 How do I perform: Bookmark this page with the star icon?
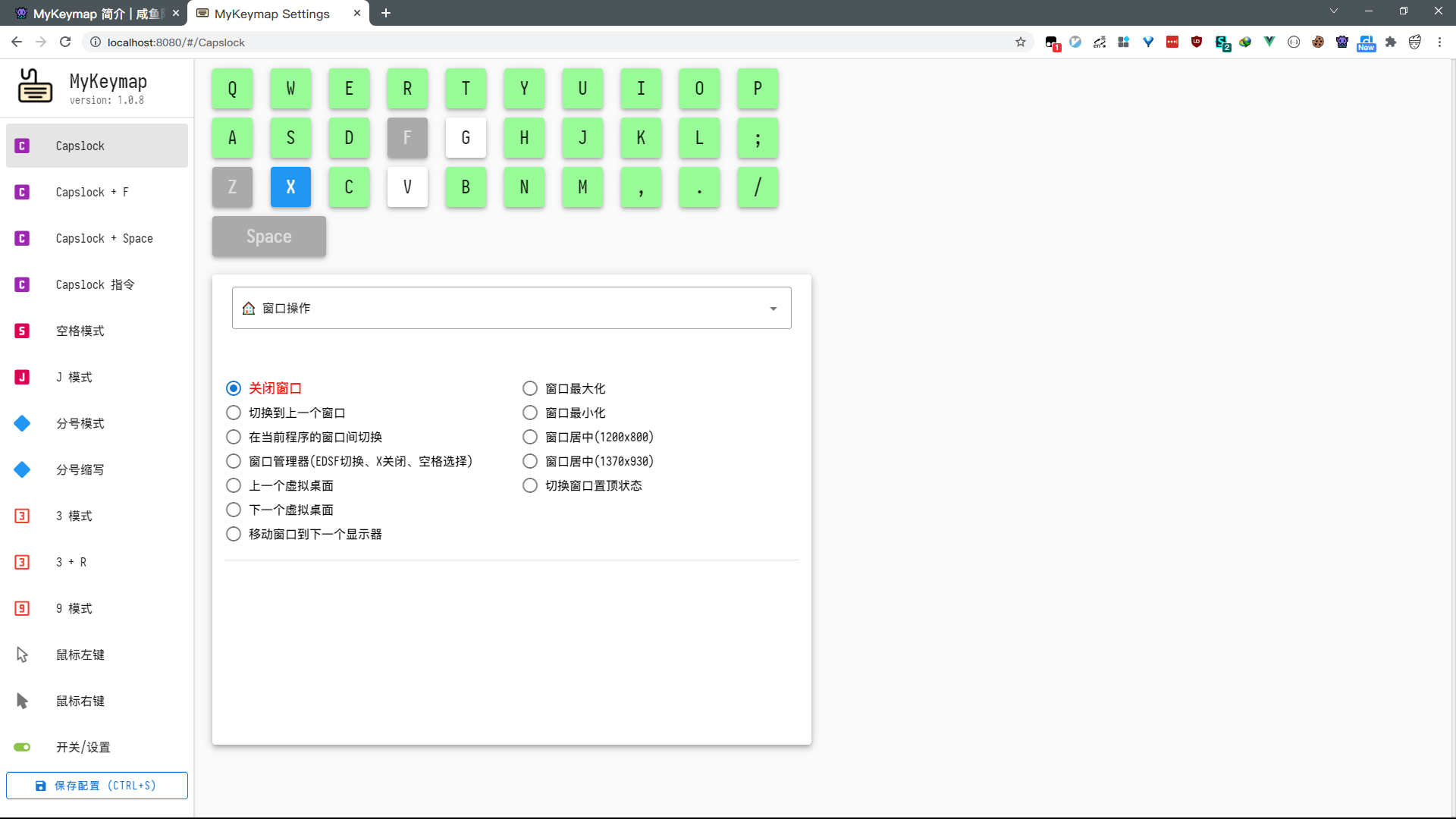[1020, 42]
